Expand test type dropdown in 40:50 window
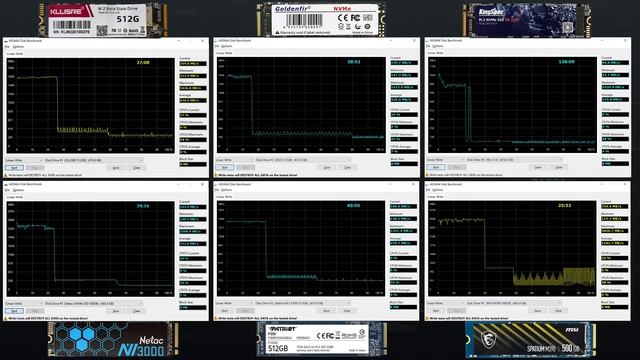The height and width of the screenshot is (360, 640). [234, 303]
